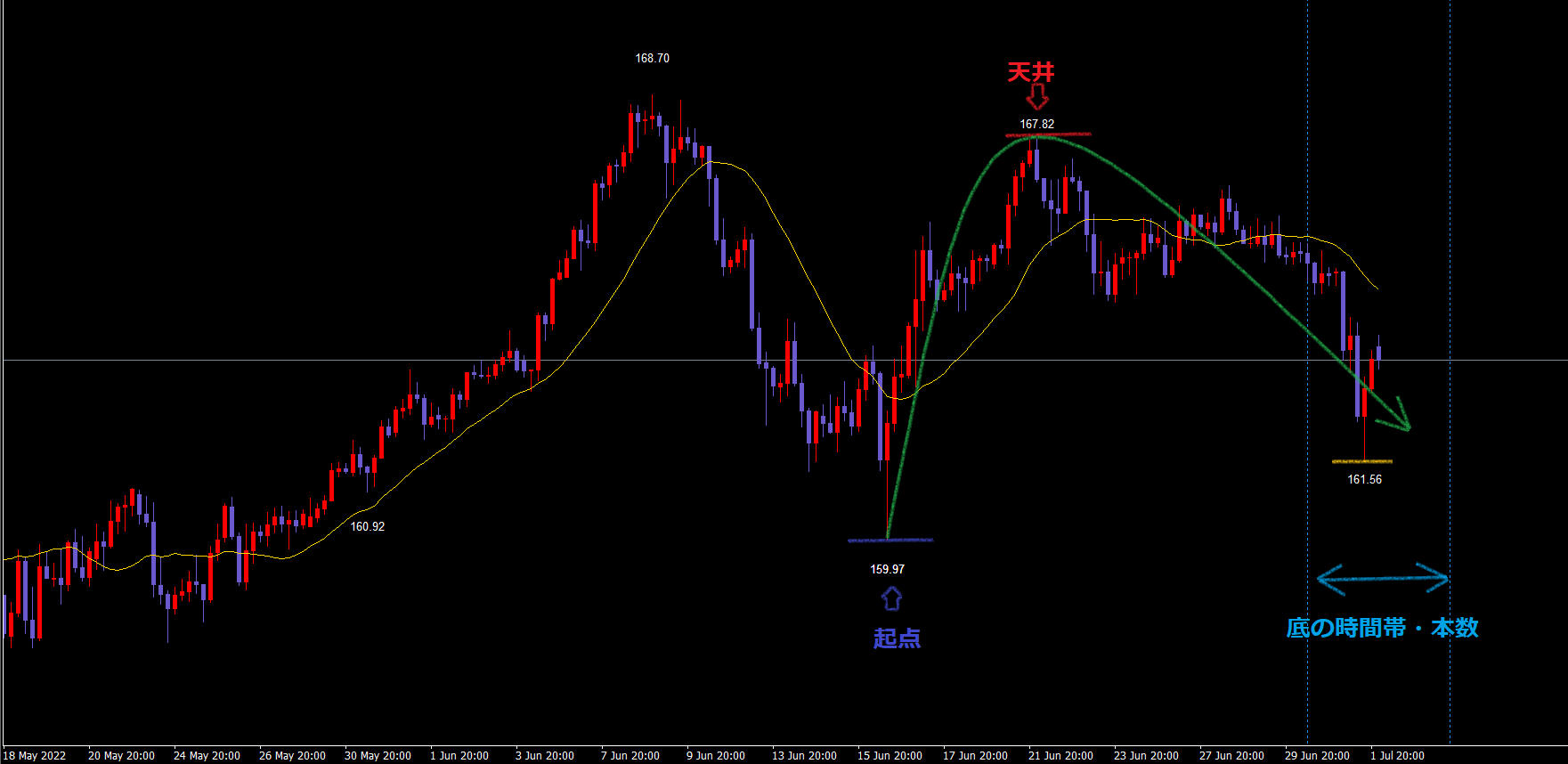Click the 168.70 price label
Viewport: 1568px width, 764px height.
point(652,59)
